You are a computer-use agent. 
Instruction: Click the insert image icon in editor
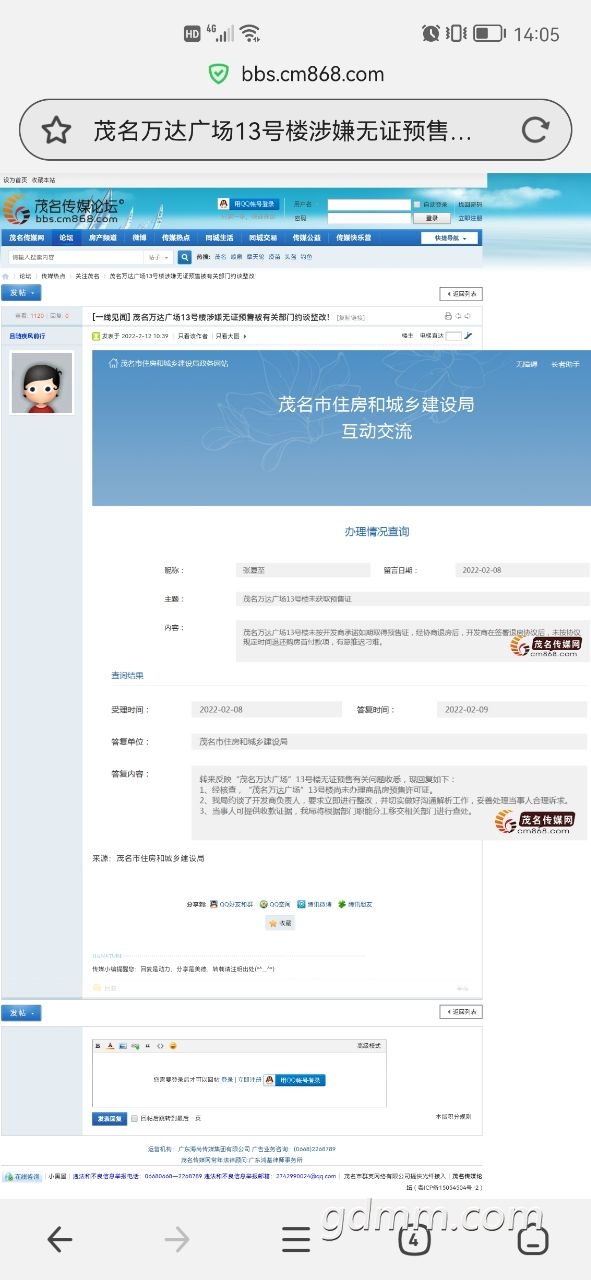(x=123, y=1046)
